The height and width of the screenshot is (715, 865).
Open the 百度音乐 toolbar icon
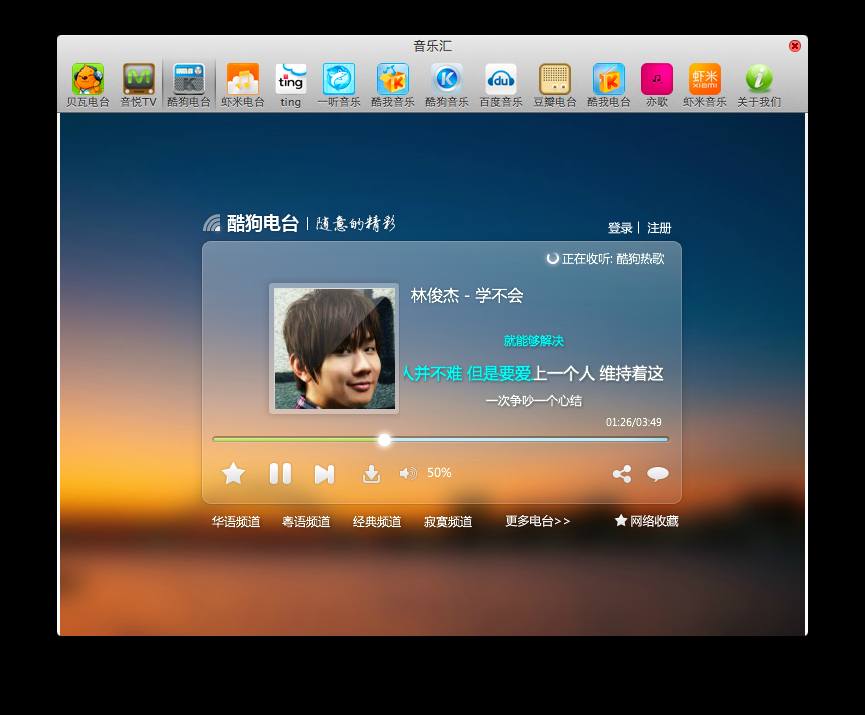(501, 86)
